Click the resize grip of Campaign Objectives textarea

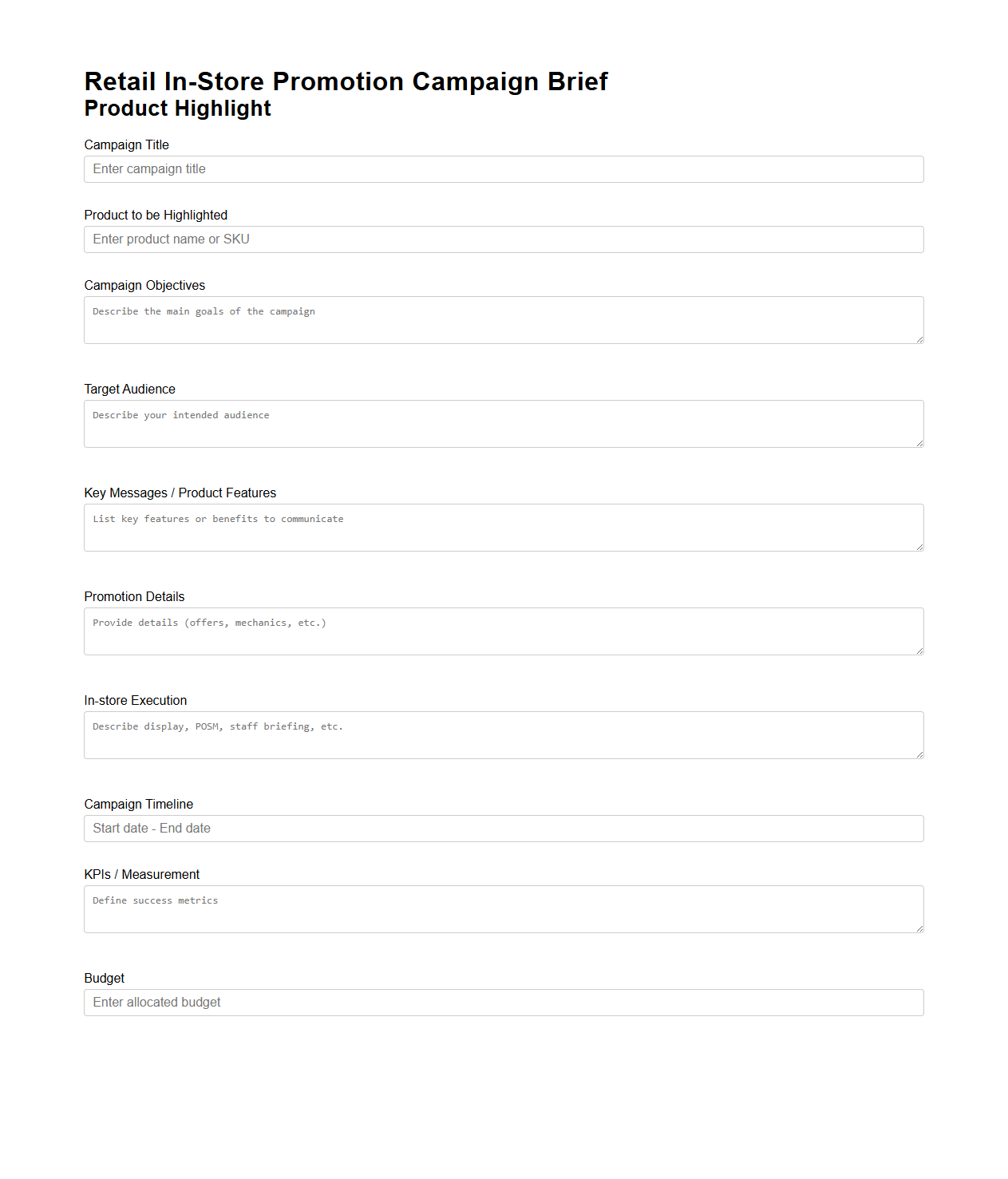coord(919,341)
